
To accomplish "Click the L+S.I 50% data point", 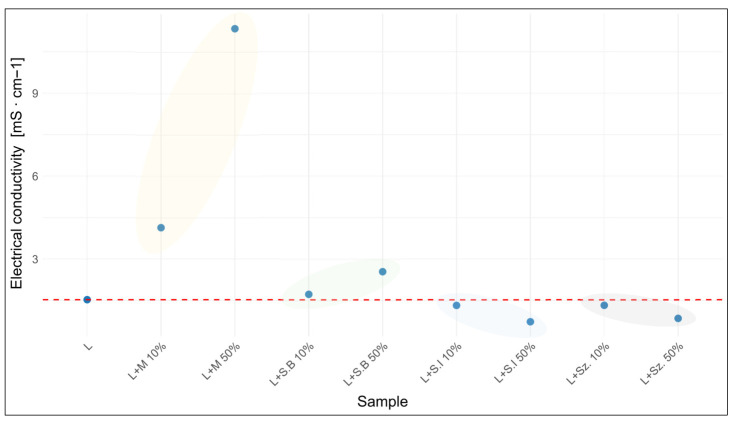I will click(x=530, y=322).
